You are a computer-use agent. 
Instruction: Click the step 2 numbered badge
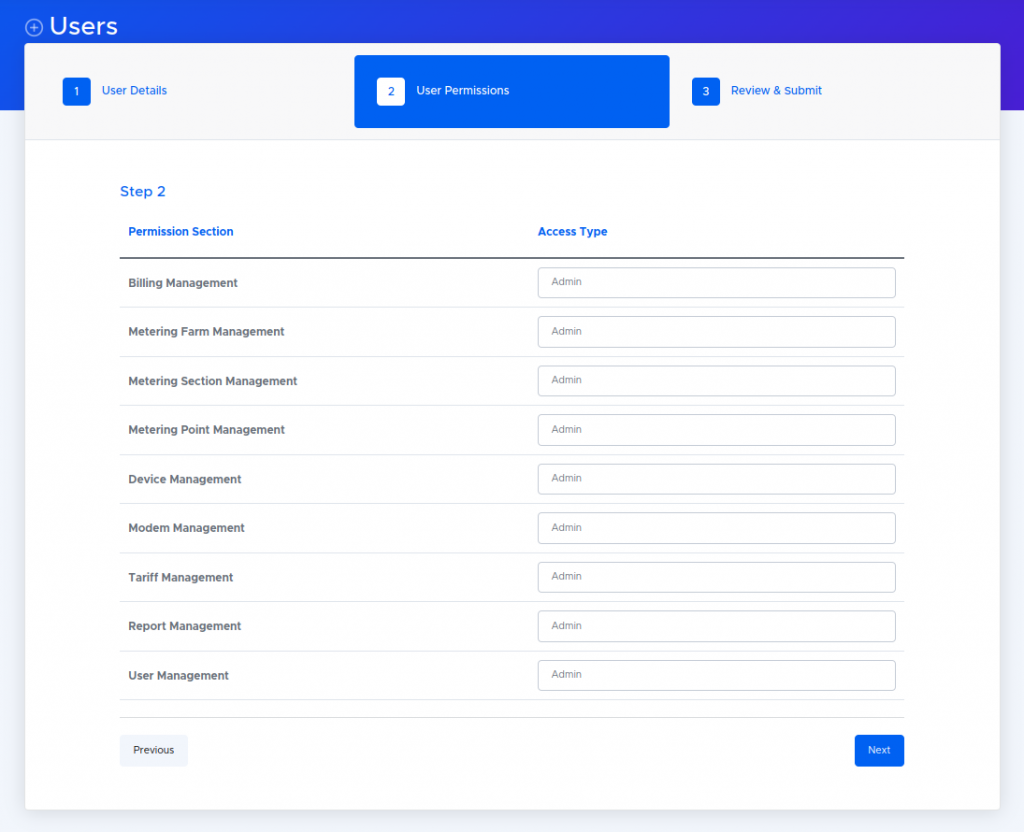point(389,91)
